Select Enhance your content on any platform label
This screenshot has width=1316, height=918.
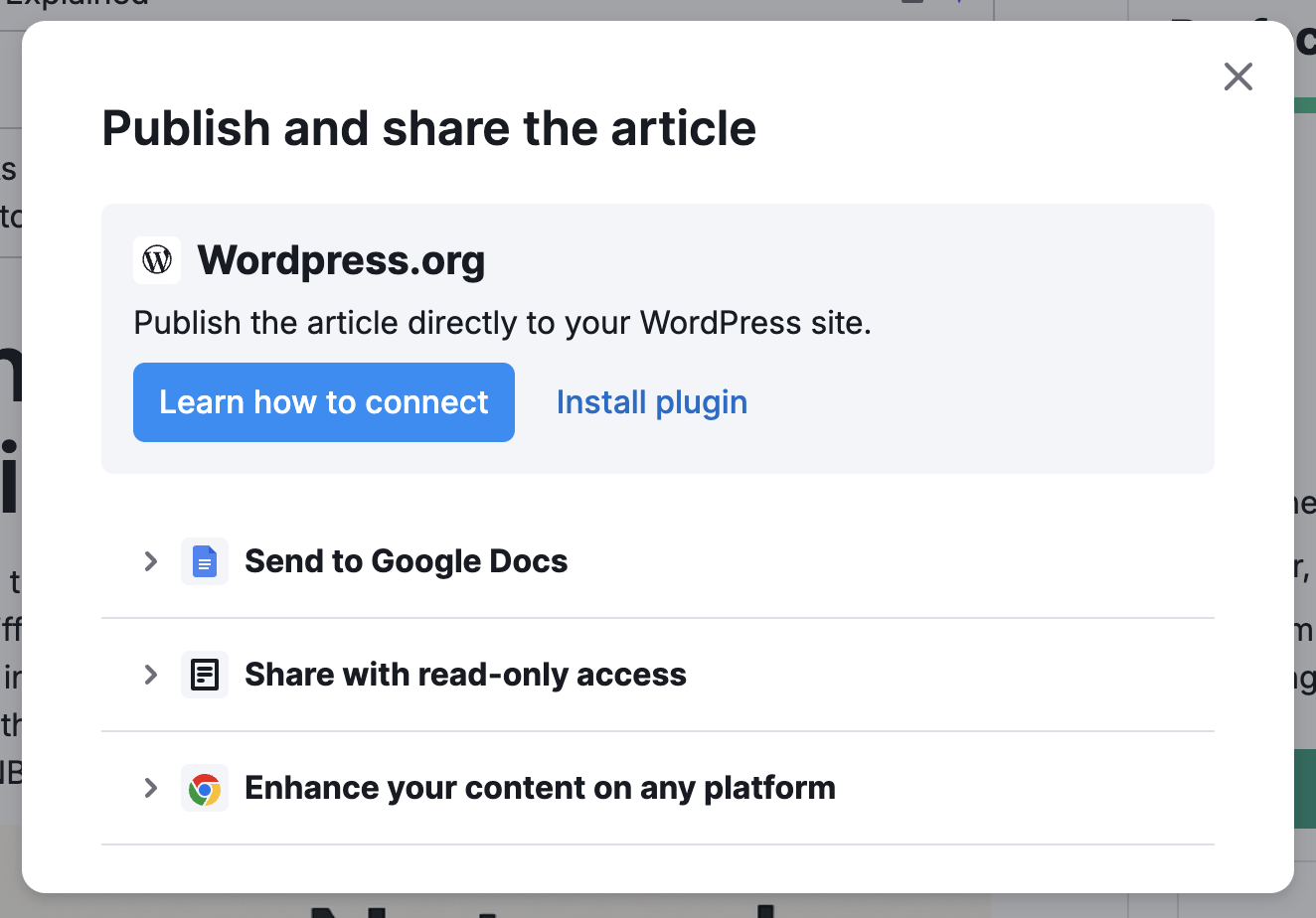coord(540,788)
